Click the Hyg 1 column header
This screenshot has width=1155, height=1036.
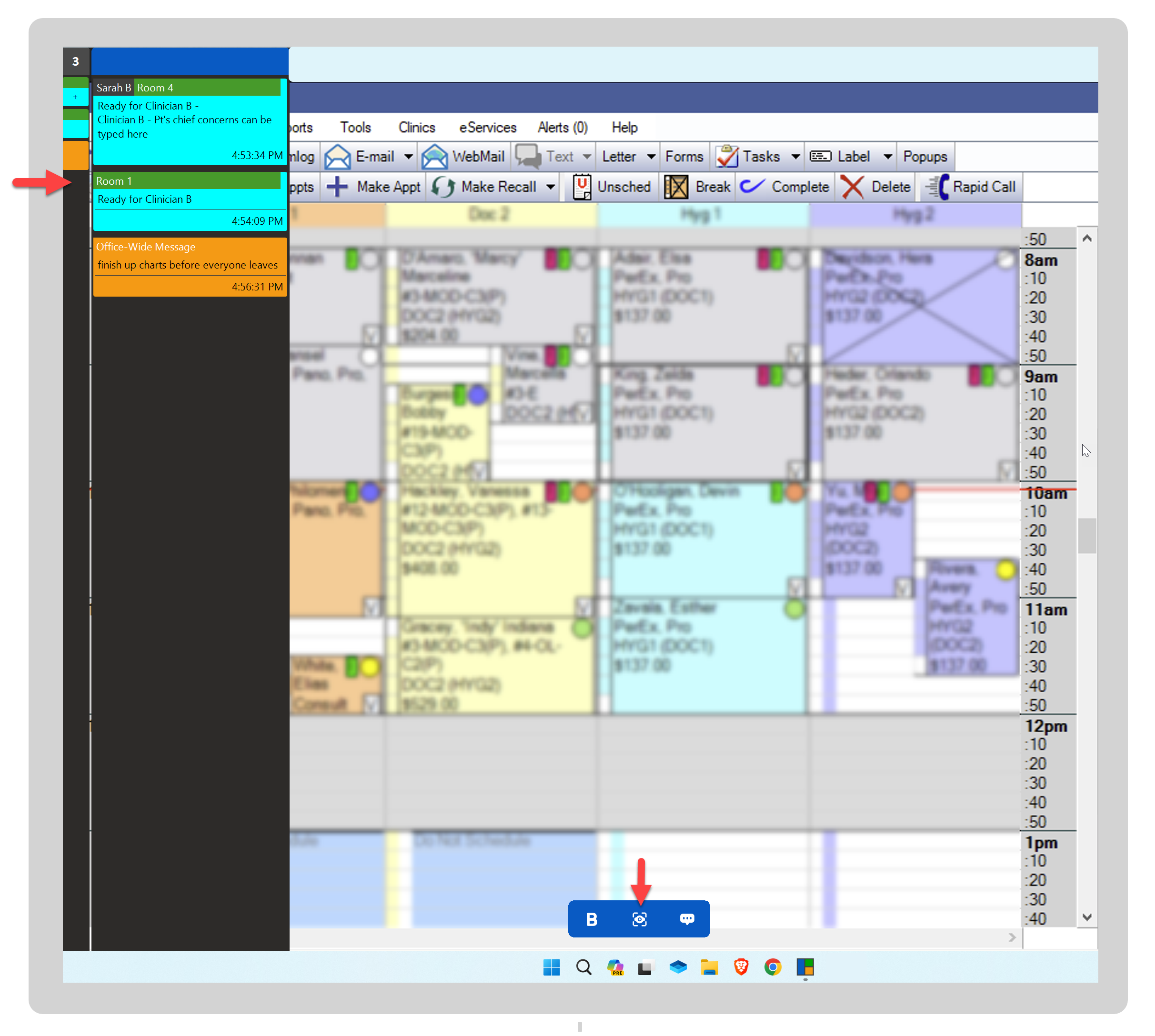(x=704, y=216)
